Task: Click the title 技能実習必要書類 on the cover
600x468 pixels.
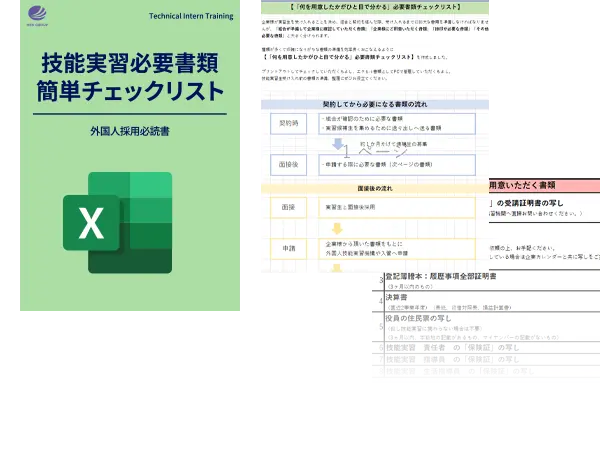Action: [x=130, y=63]
